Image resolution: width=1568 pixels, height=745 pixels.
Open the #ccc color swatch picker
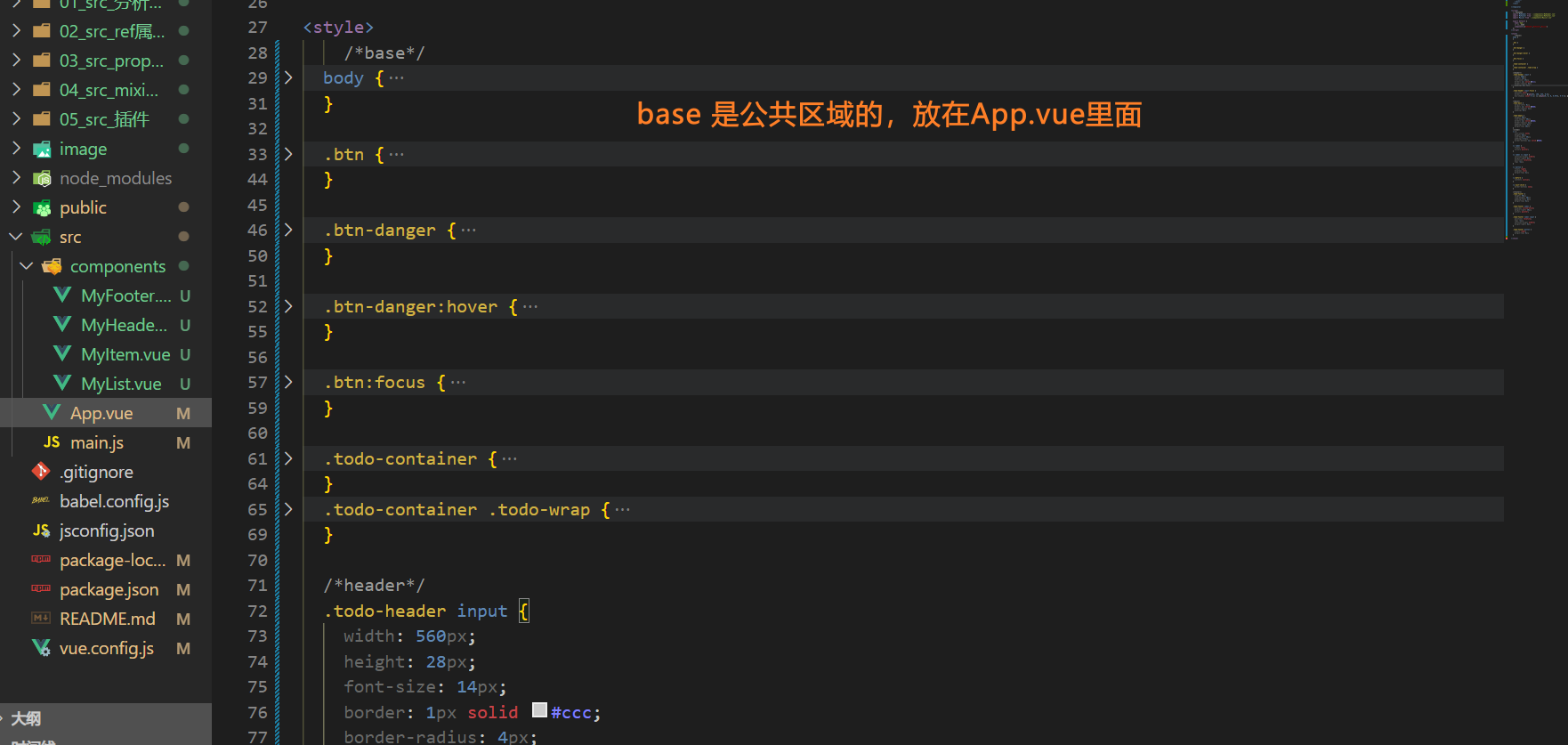[x=539, y=710]
